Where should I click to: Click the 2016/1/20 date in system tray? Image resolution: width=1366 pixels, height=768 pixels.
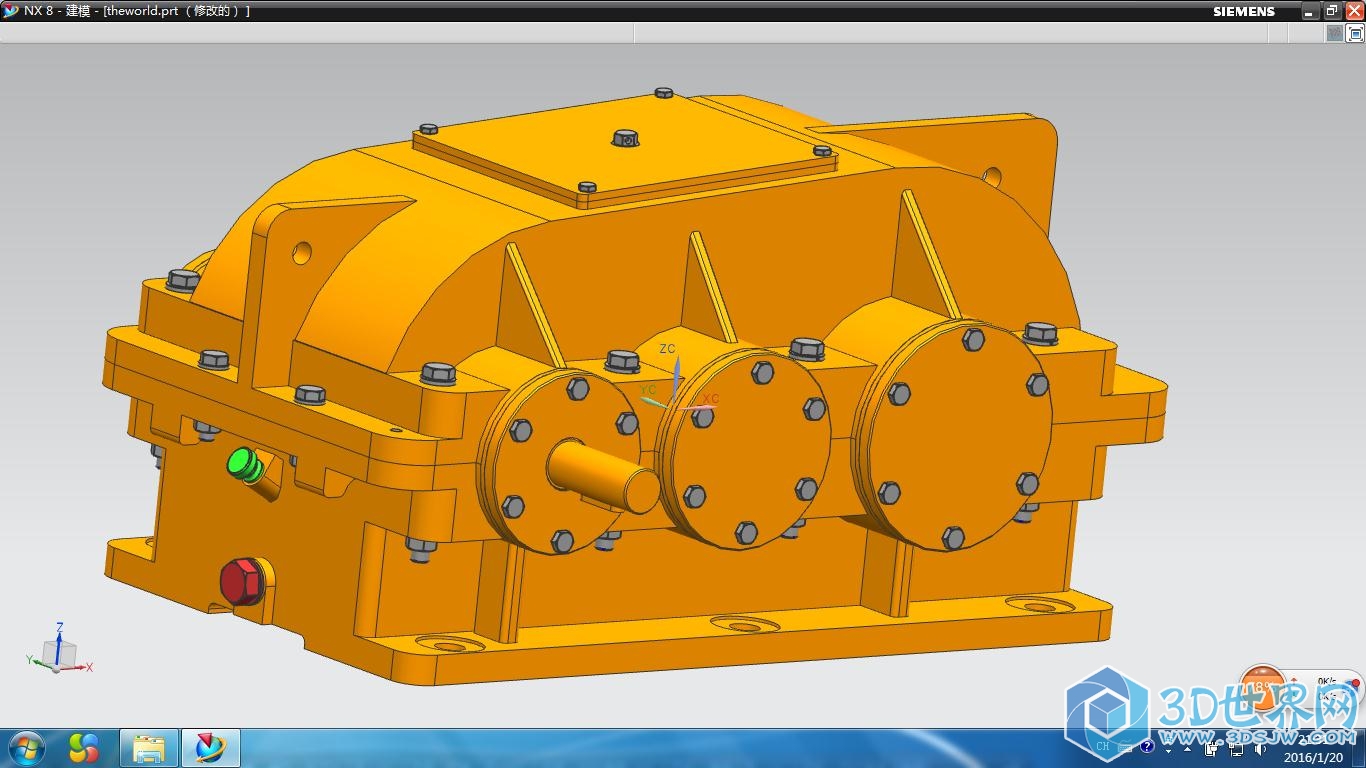[x=1314, y=757]
